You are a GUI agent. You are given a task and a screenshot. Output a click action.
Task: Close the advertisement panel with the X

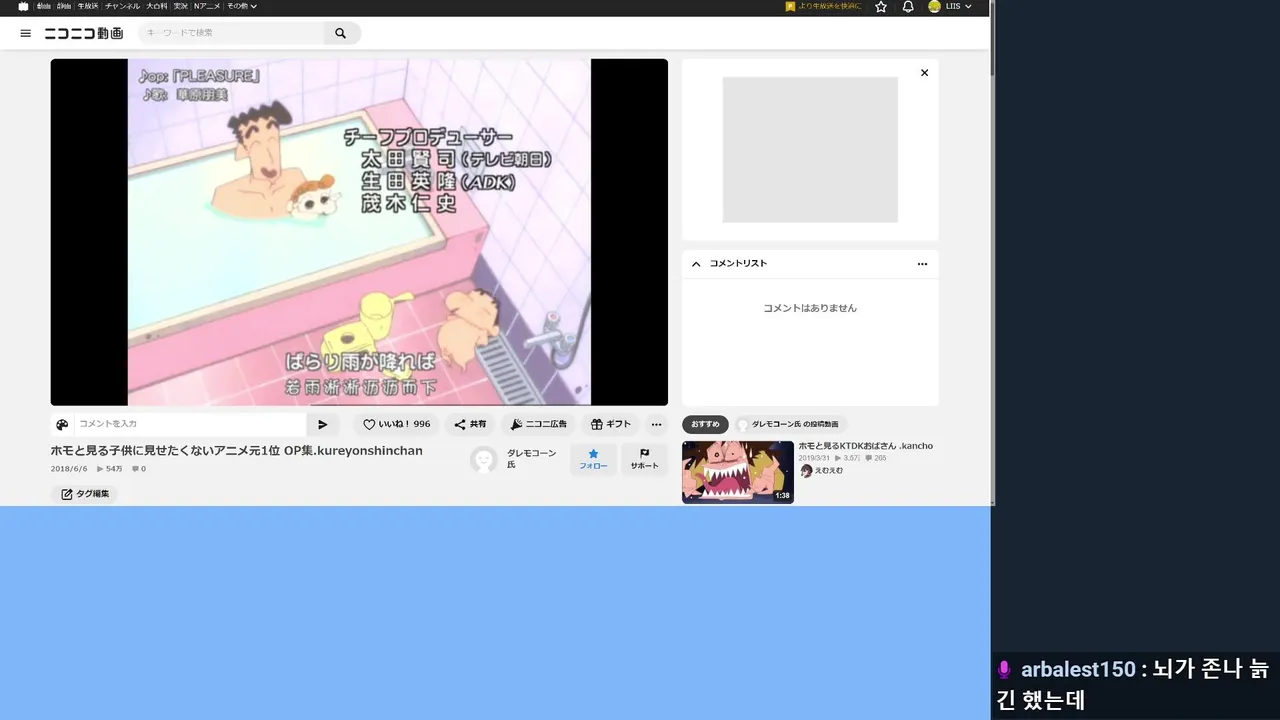coord(924,72)
